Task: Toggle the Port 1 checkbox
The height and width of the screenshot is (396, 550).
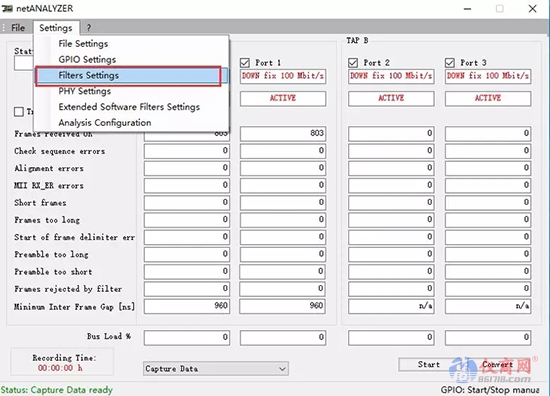Action: coord(245,63)
